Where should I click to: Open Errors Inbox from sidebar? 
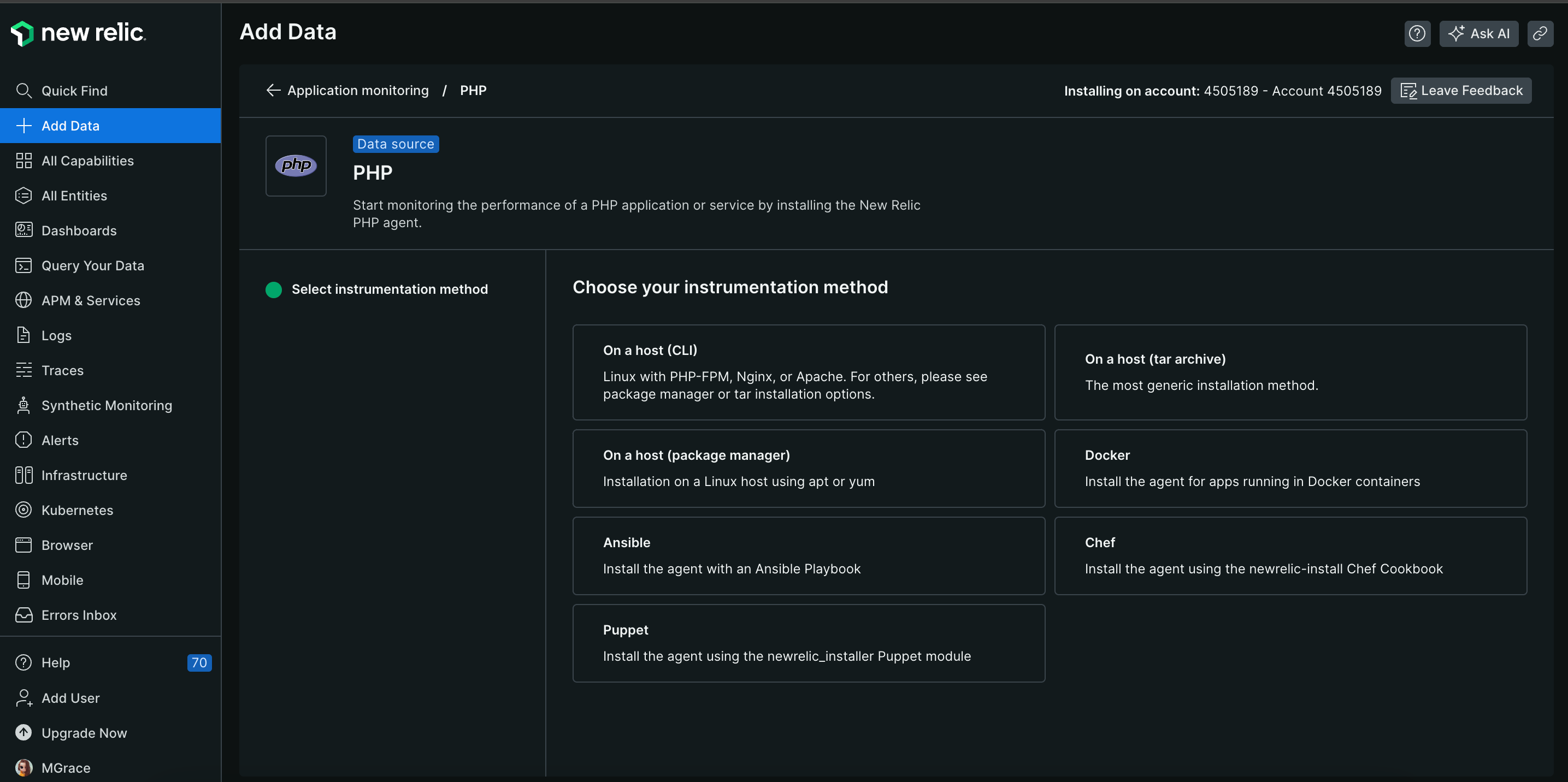[x=110, y=615]
